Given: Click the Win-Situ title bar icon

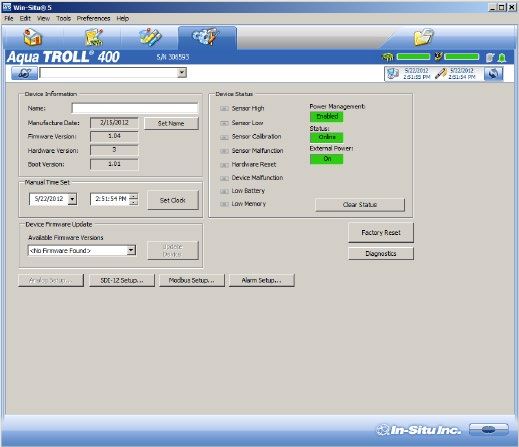Looking at the screenshot, I should pos(7,7).
